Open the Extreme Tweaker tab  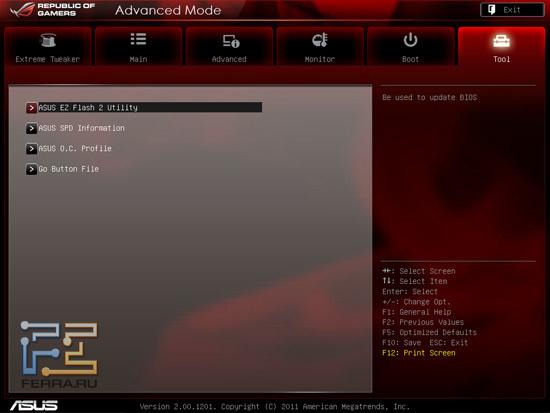[48, 46]
